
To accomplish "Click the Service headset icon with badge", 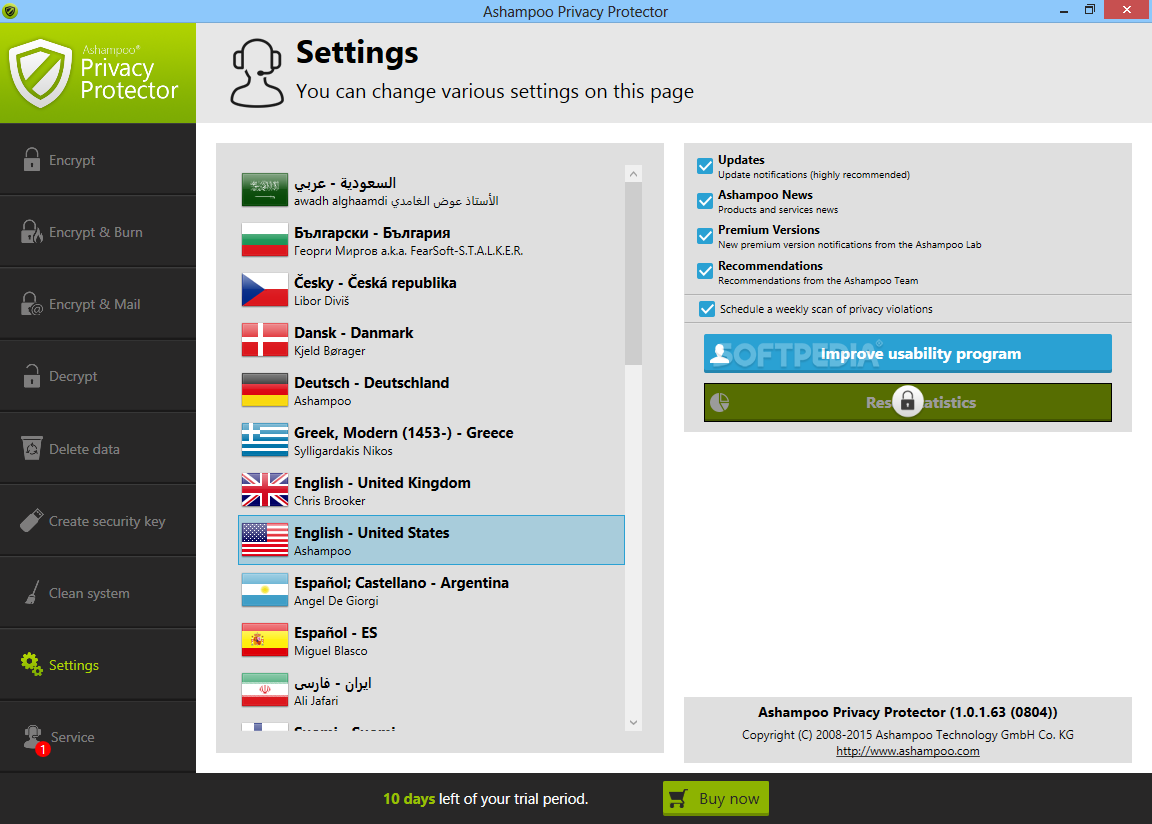I will (33, 738).
